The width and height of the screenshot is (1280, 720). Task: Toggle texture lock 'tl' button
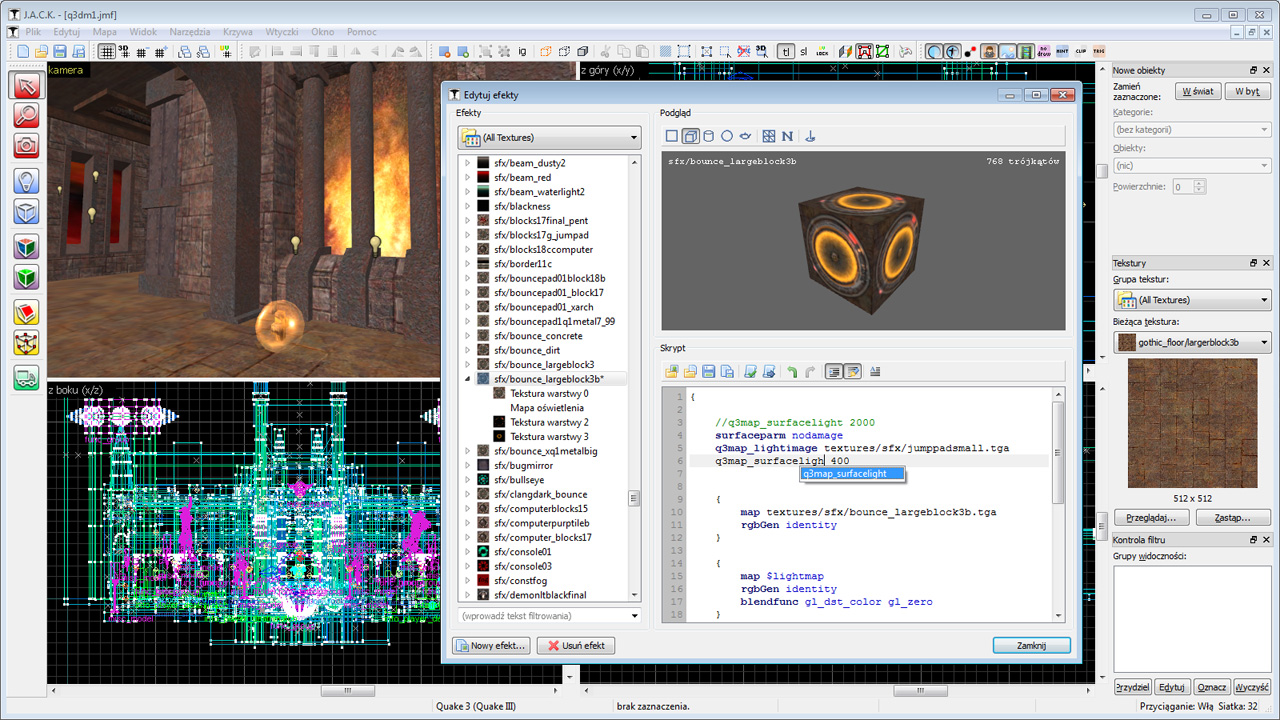coord(785,51)
